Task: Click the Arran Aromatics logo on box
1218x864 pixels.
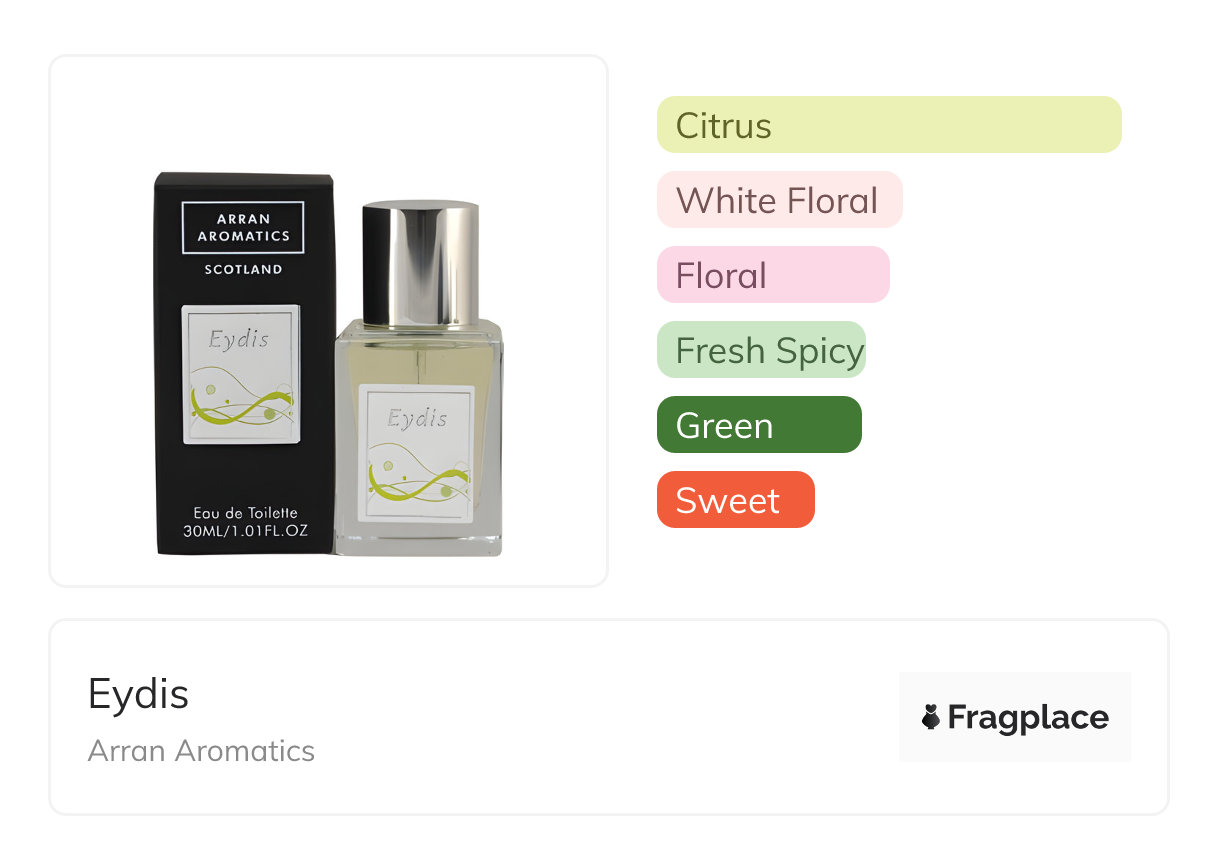Action: point(243,227)
